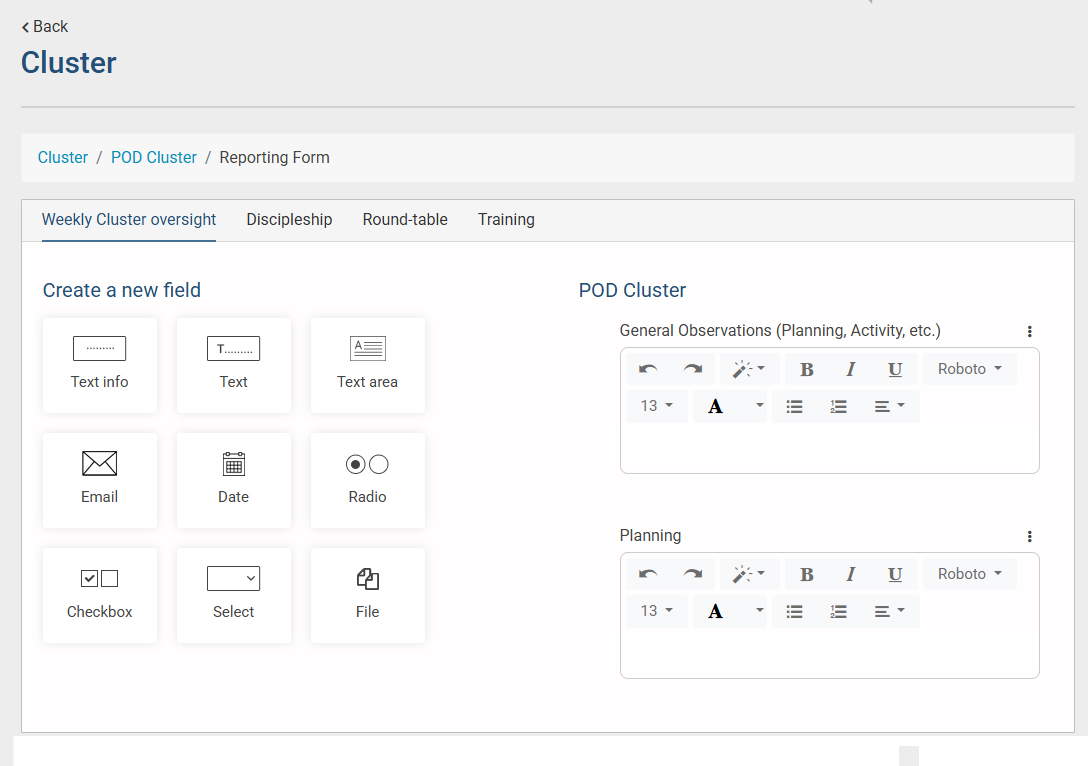Click redo in Planning editor
The image size is (1088, 766).
pos(693,574)
